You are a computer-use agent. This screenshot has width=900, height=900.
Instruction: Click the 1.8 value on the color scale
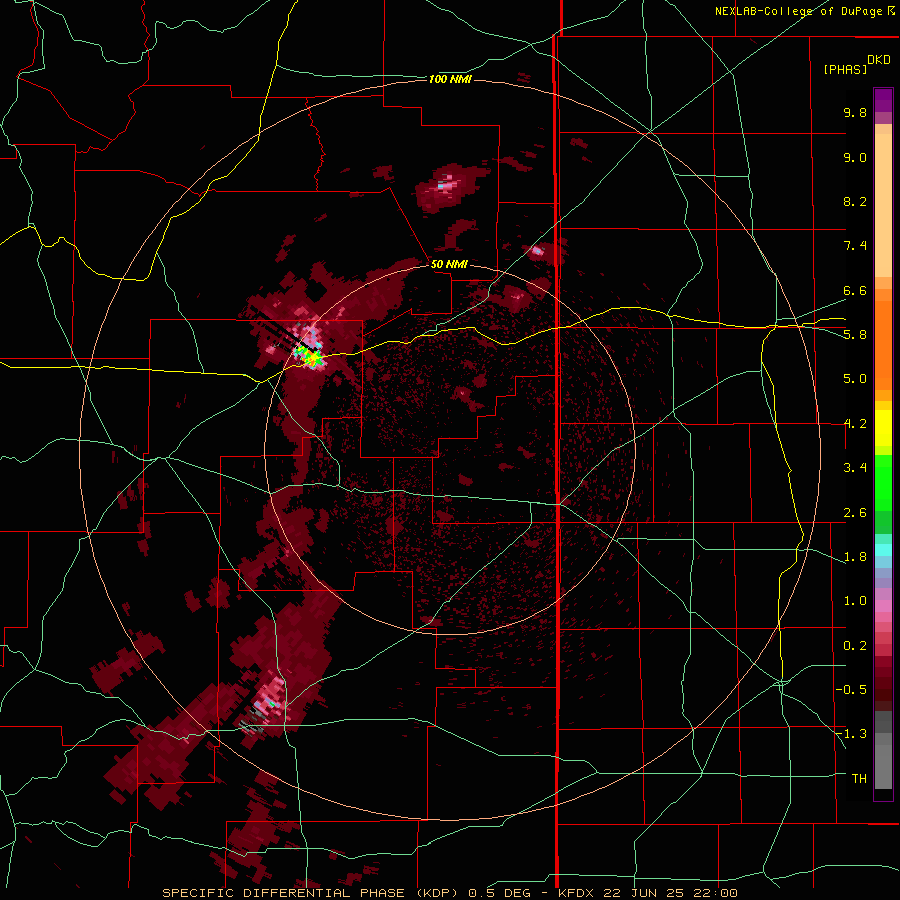click(x=855, y=557)
